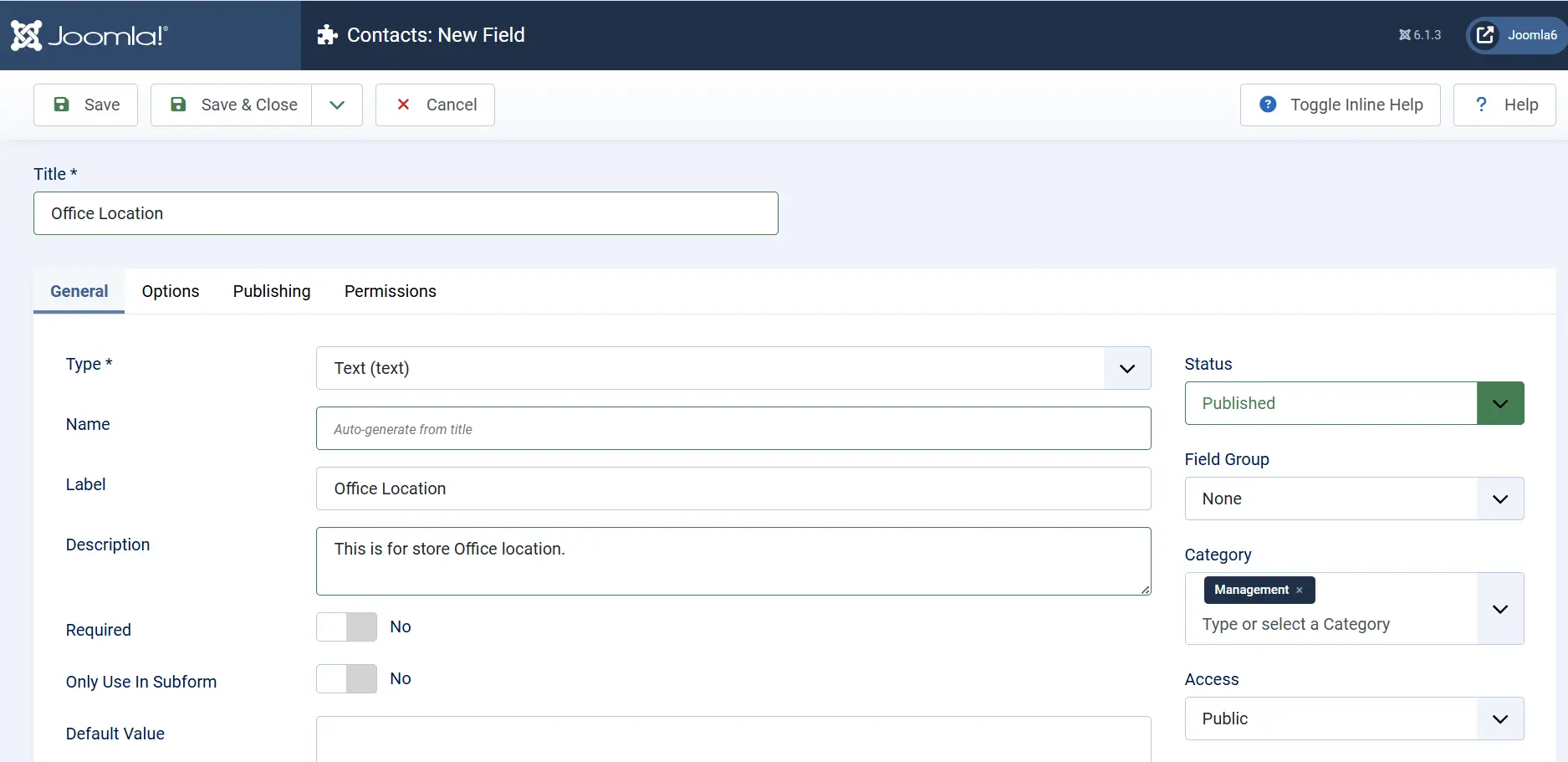The width and height of the screenshot is (1568, 762).
Task: Click the puzzle piece icon beside Contacts: New Field
Action: click(x=327, y=35)
